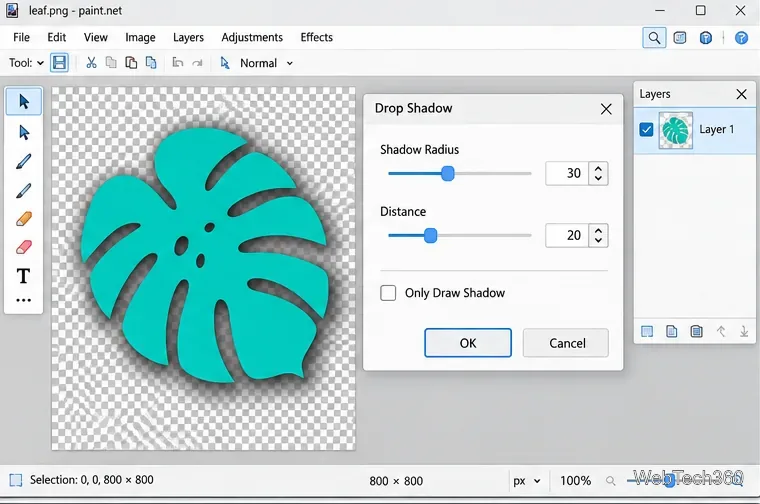Image resolution: width=760 pixels, height=504 pixels.
Task: Click Duplicate Layer icon in Layers panel
Action: tap(672, 331)
